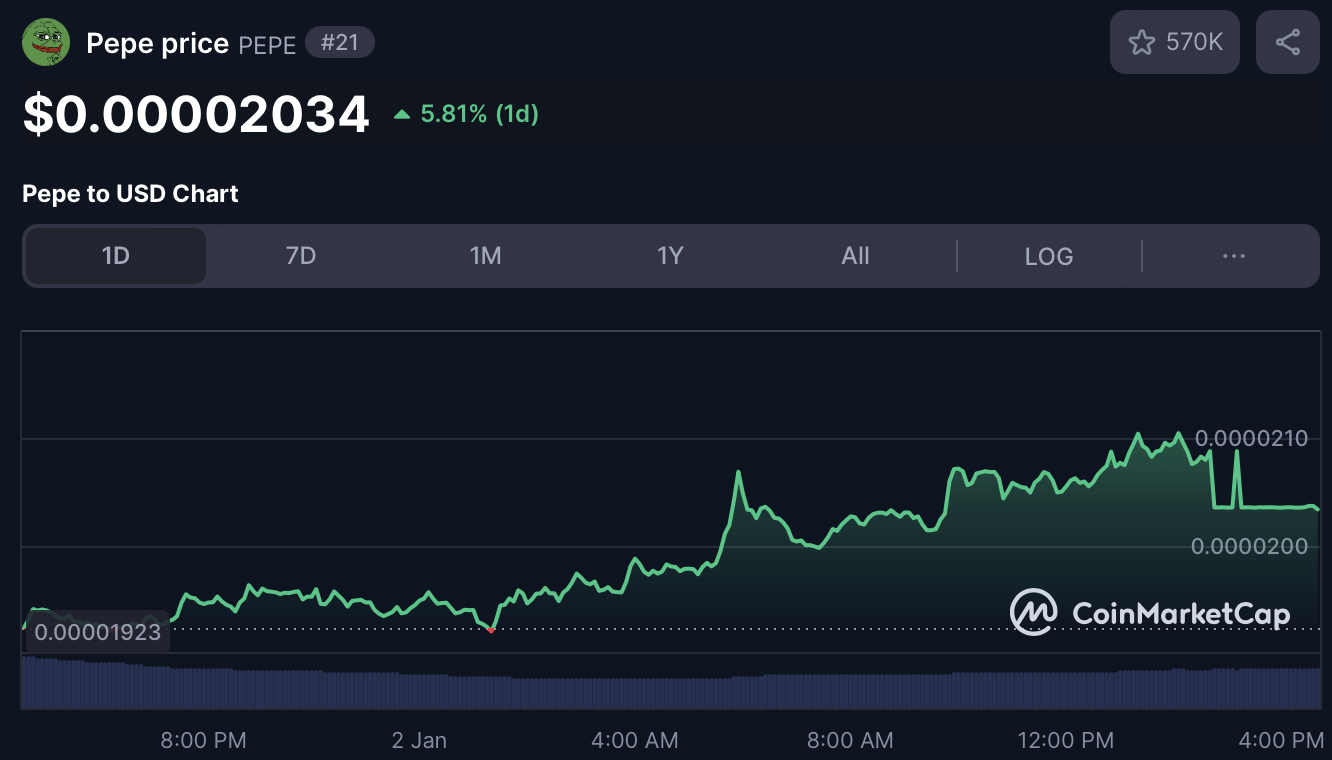
Task: Click the $0.00002034 current price
Action: click(x=197, y=115)
